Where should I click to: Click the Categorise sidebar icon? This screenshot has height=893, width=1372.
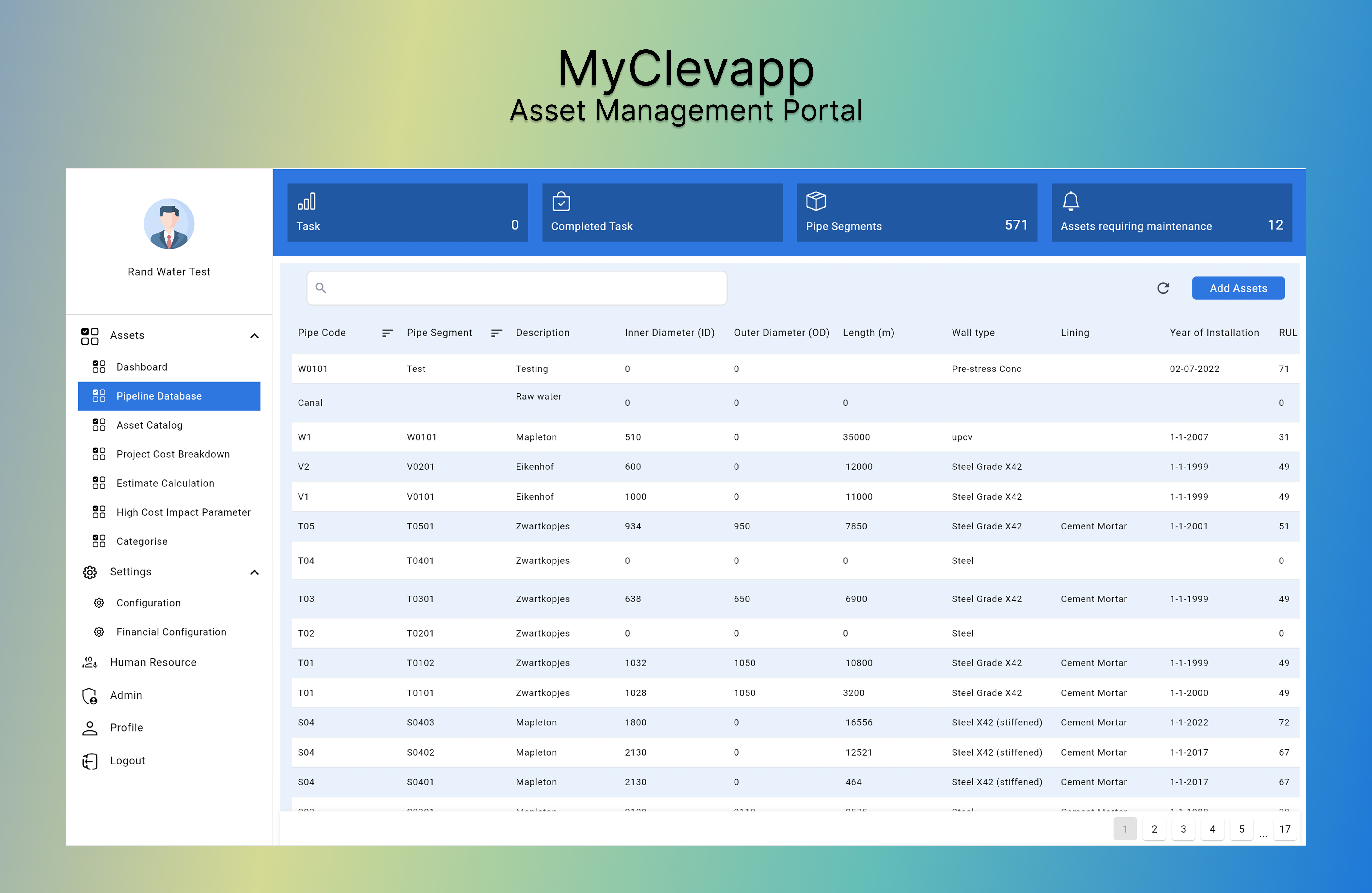99,541
